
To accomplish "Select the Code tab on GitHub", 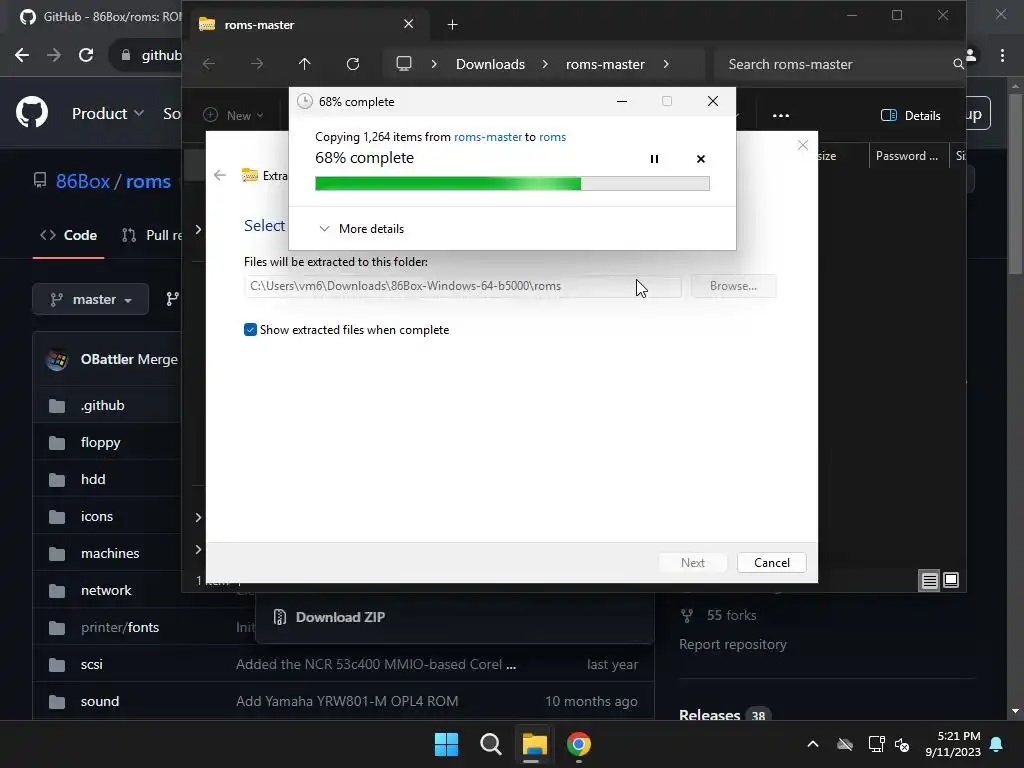I will (69, 235).
